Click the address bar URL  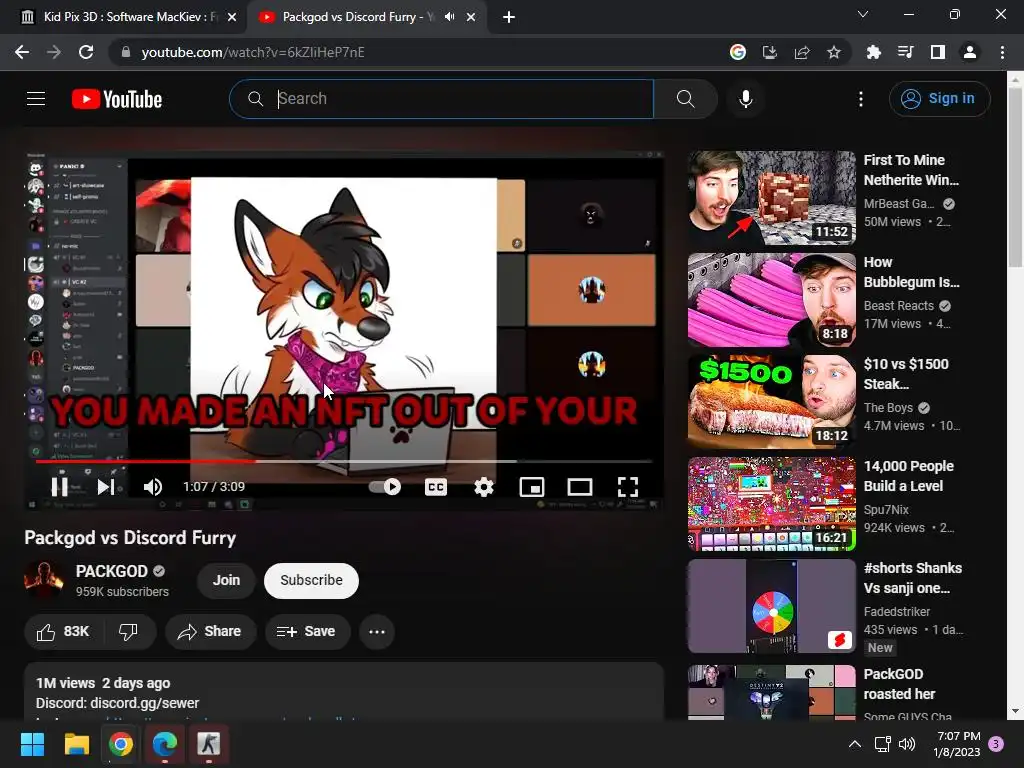point(253,52)
